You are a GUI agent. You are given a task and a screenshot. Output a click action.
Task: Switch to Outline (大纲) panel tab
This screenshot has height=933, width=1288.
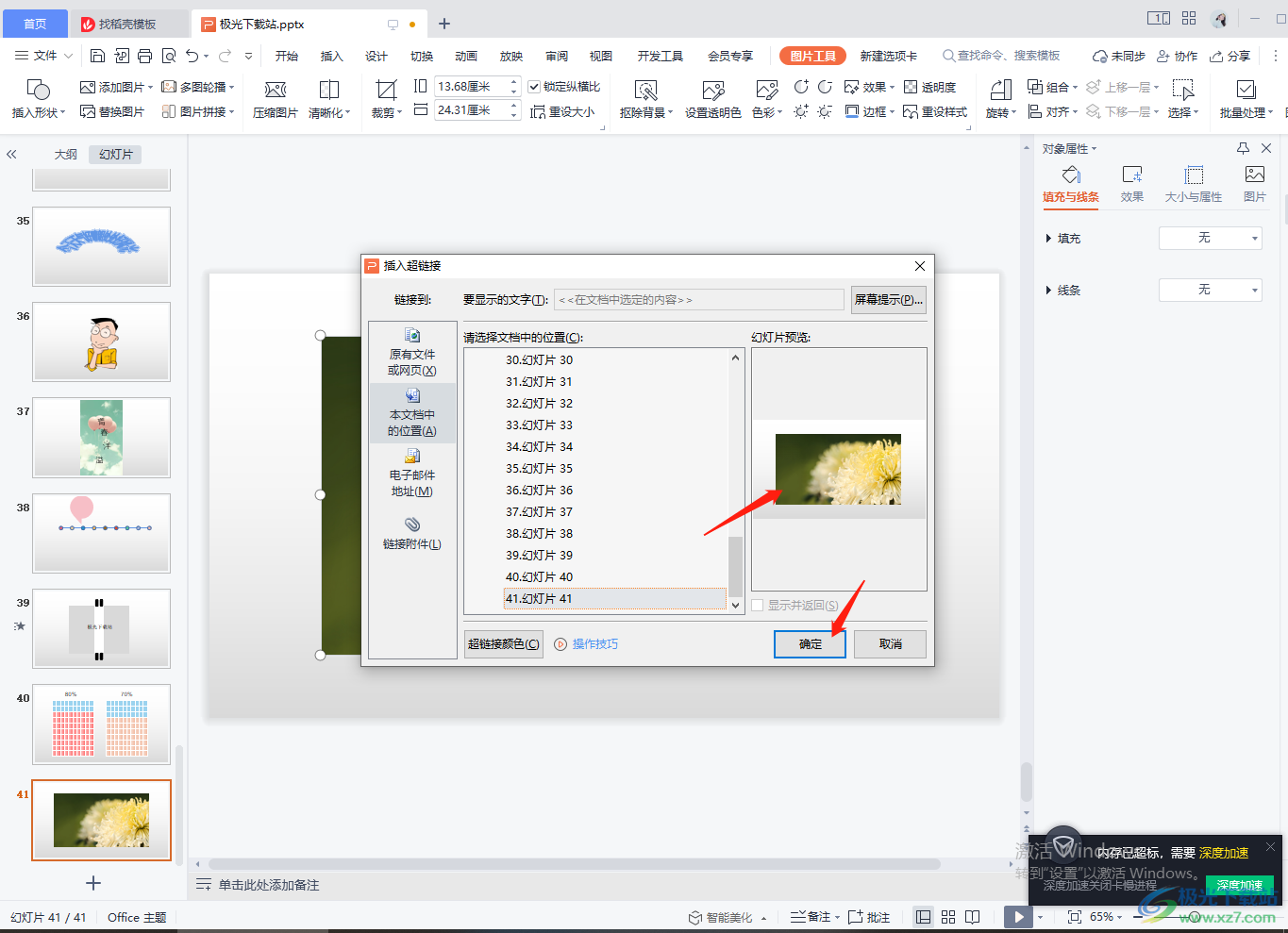click(x=66, y=154)
